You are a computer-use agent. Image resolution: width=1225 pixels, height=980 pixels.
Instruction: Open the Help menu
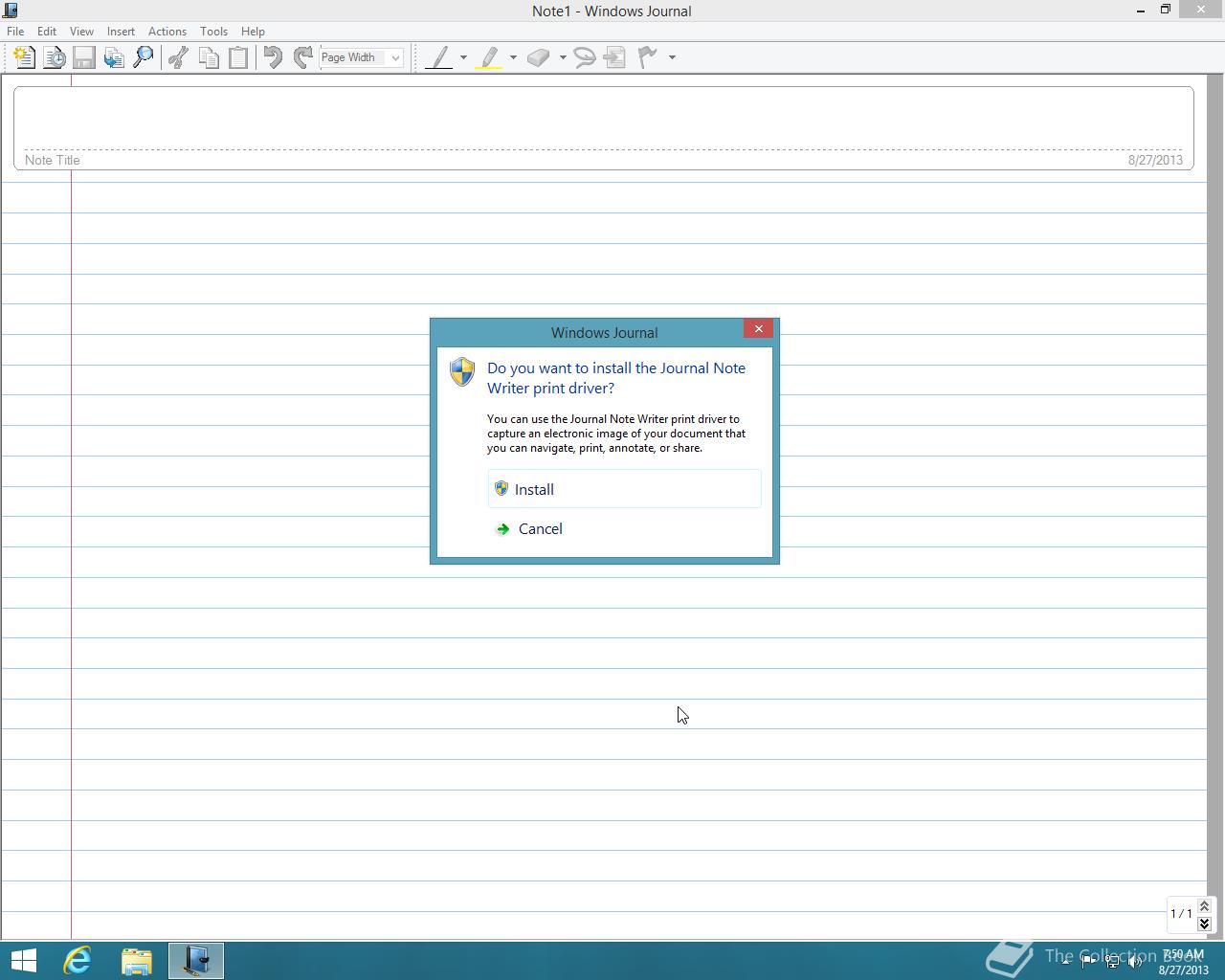tap(253, 32)
